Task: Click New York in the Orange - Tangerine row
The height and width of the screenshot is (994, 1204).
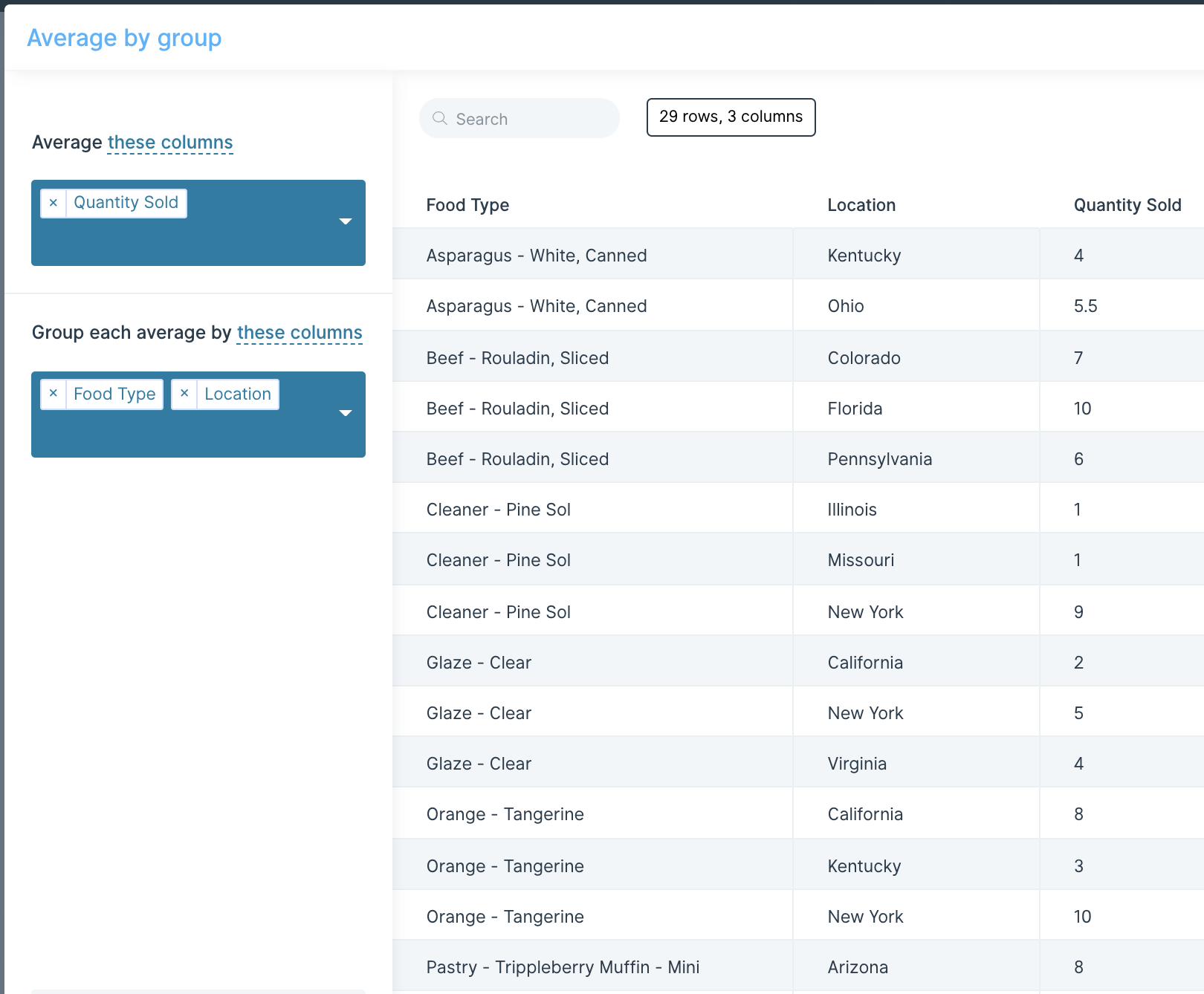Action: 866,917
